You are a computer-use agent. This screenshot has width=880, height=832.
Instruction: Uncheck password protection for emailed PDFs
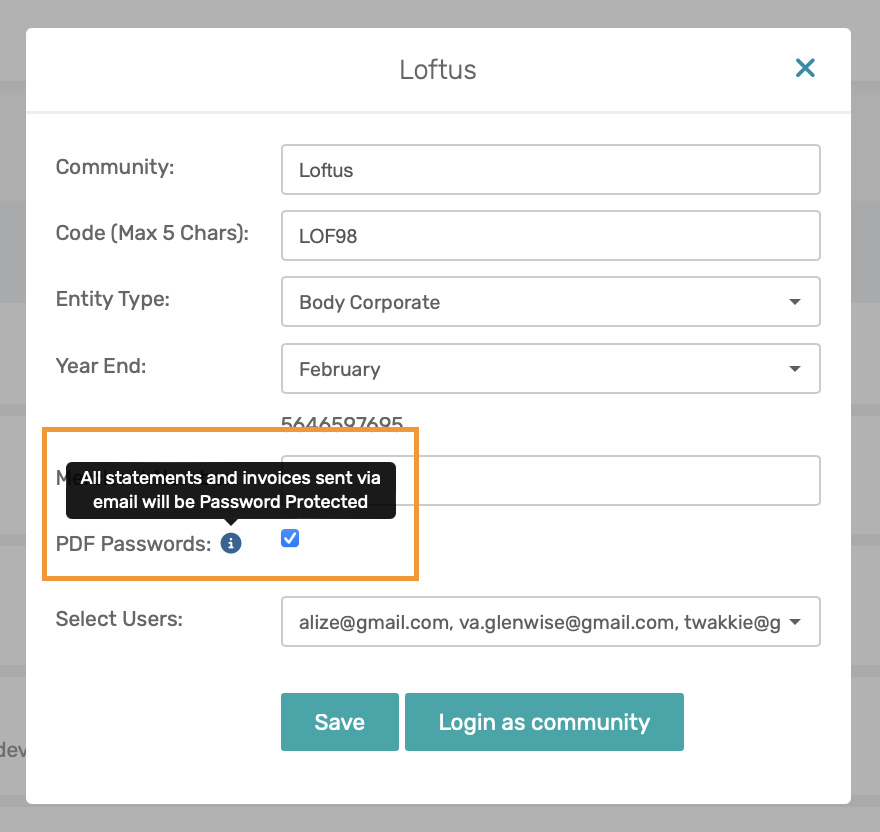pos(289,538)
